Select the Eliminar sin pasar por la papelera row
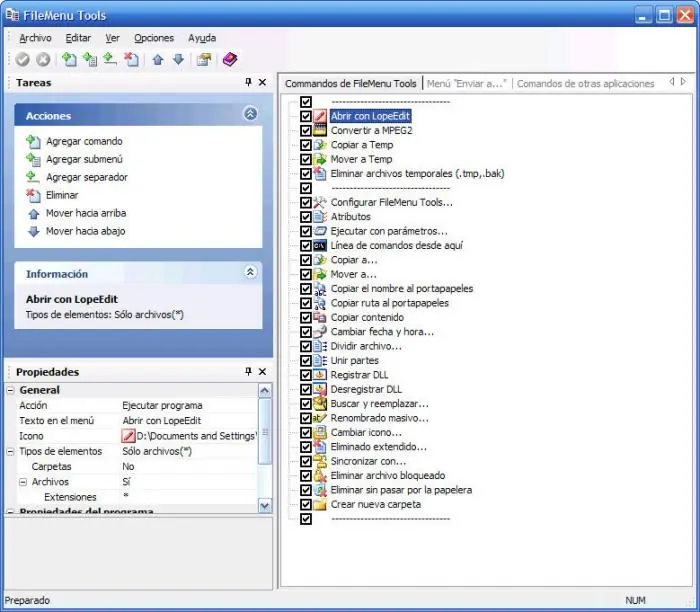 pyautogui.click(x=401, y=490)
